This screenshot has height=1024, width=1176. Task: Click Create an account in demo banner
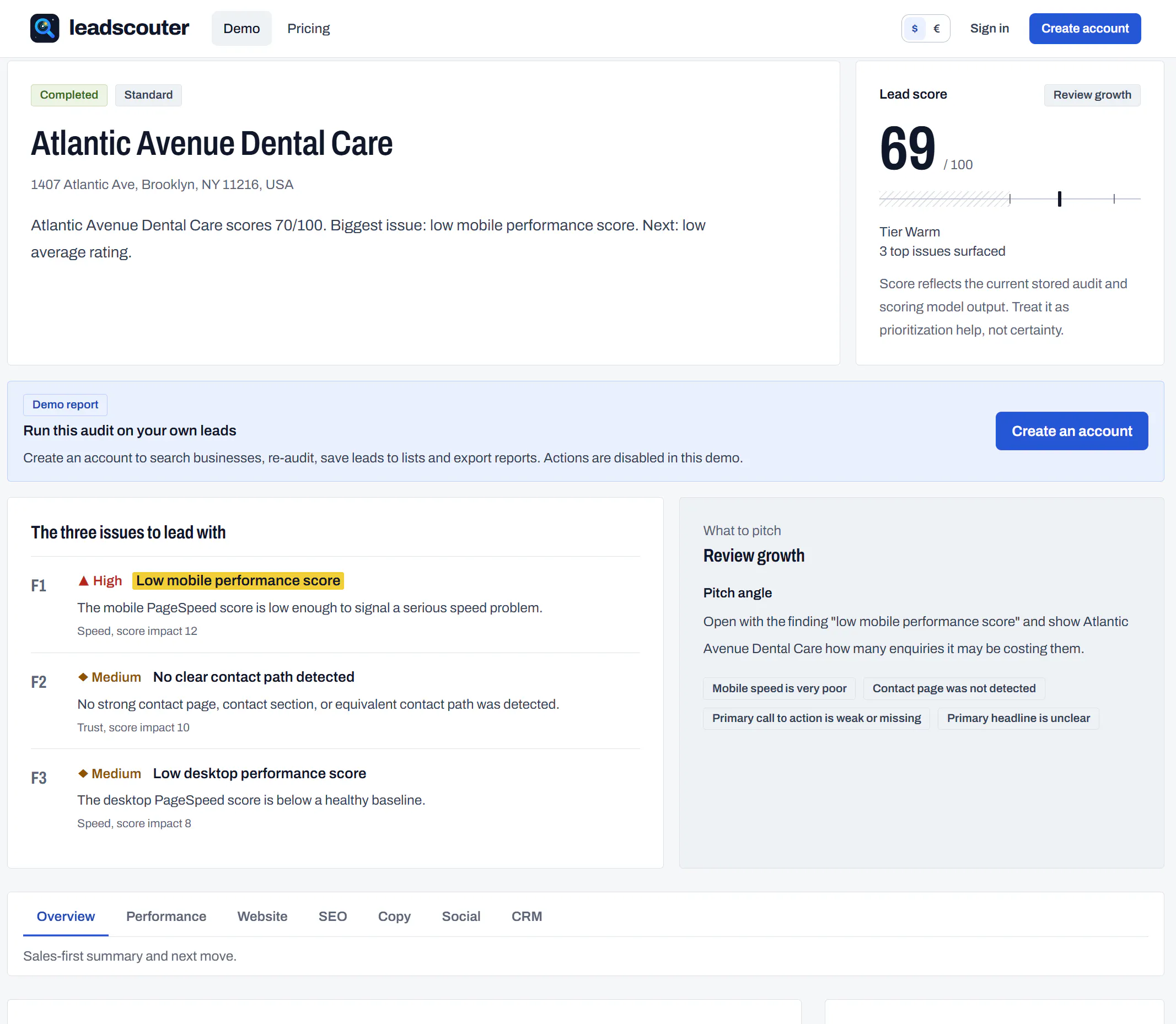[1071, 431]
